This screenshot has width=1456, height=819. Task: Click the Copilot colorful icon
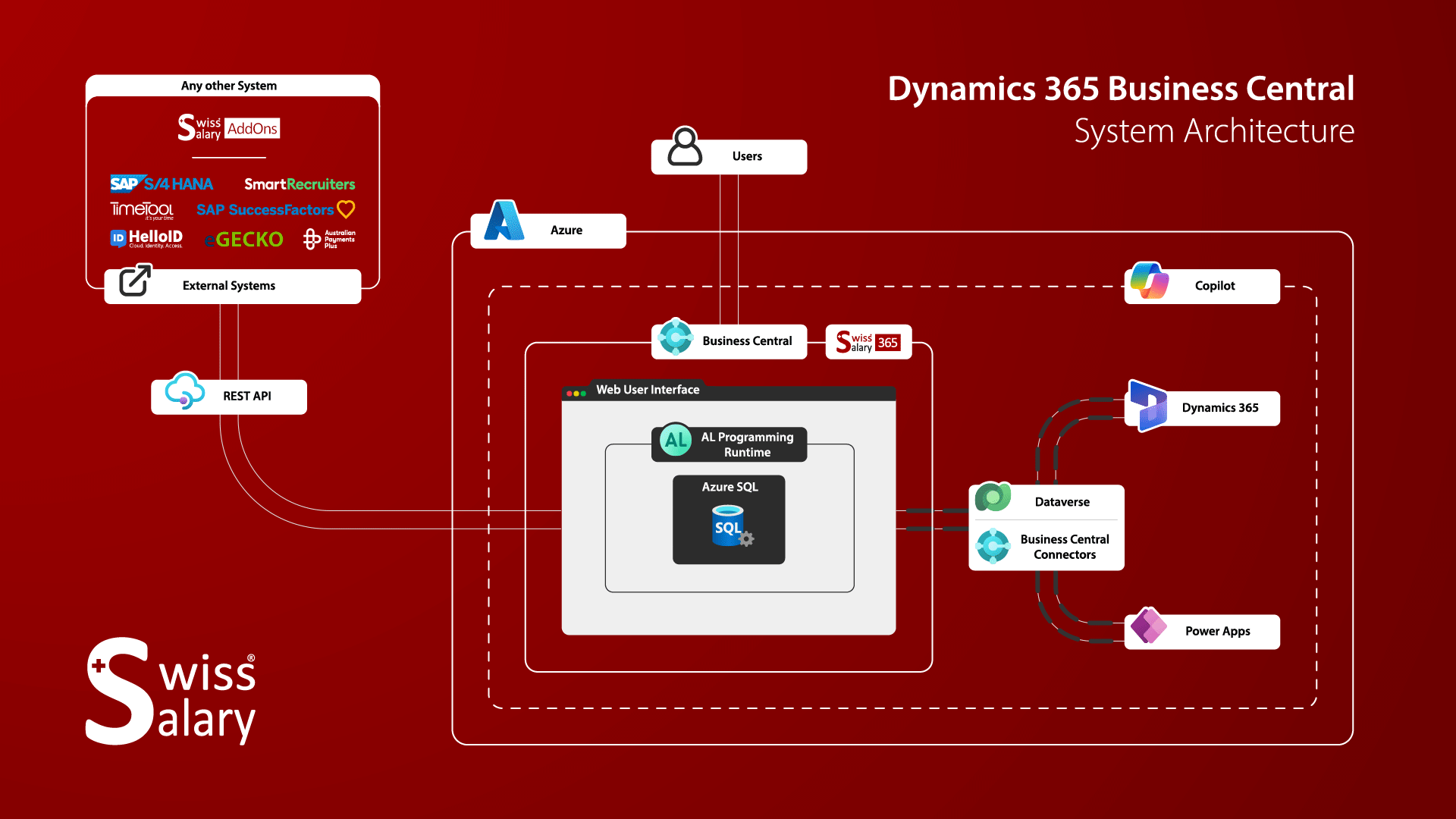1149,281
